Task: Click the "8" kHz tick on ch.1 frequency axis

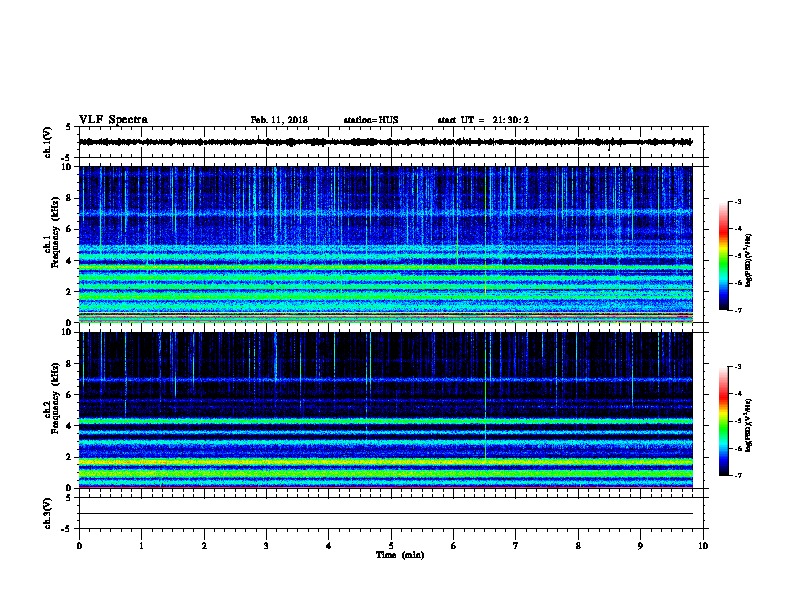Action: click(x=69, y=198)
